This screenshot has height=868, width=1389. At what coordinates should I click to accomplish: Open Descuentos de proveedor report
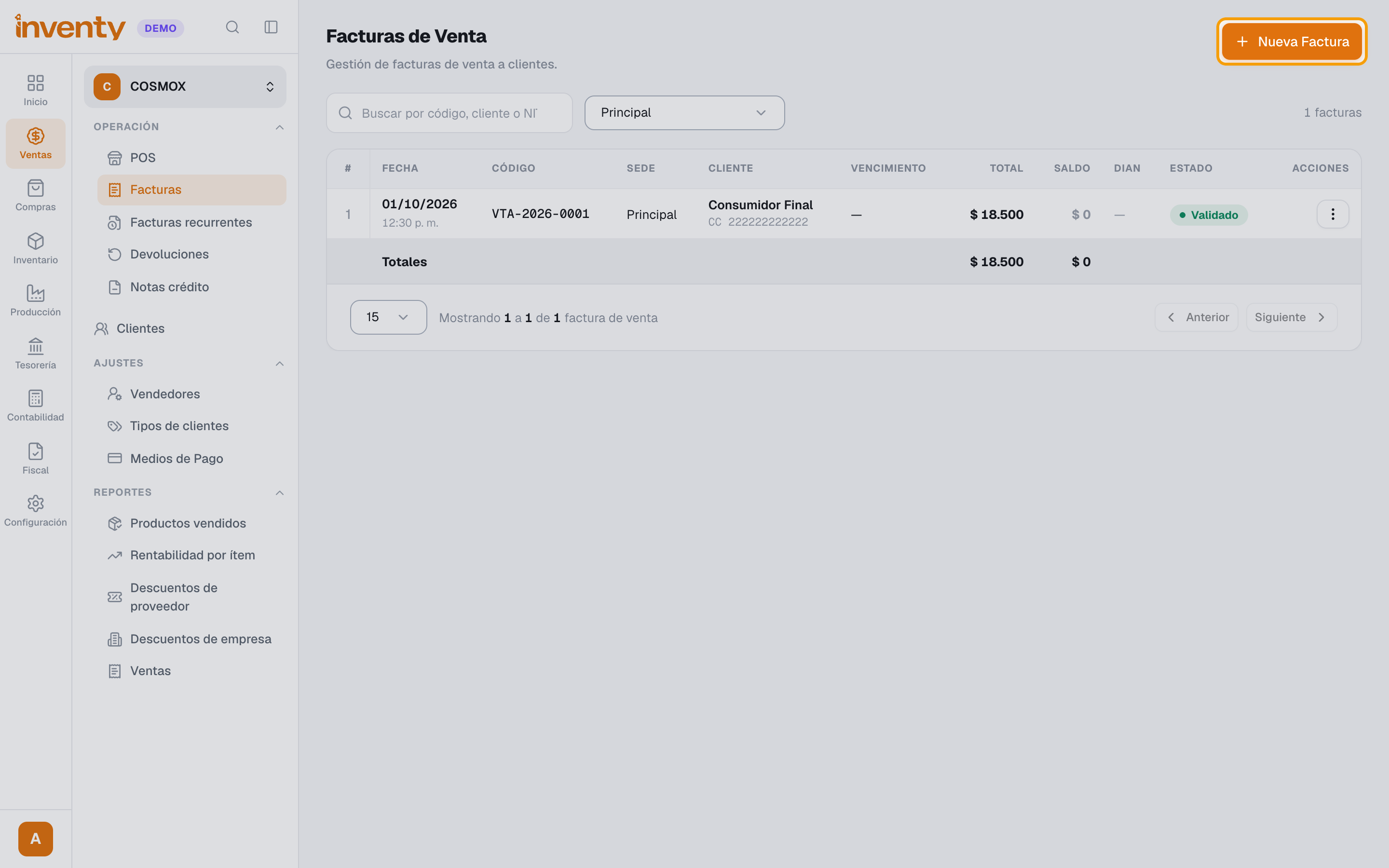click(x=191, y=597)
